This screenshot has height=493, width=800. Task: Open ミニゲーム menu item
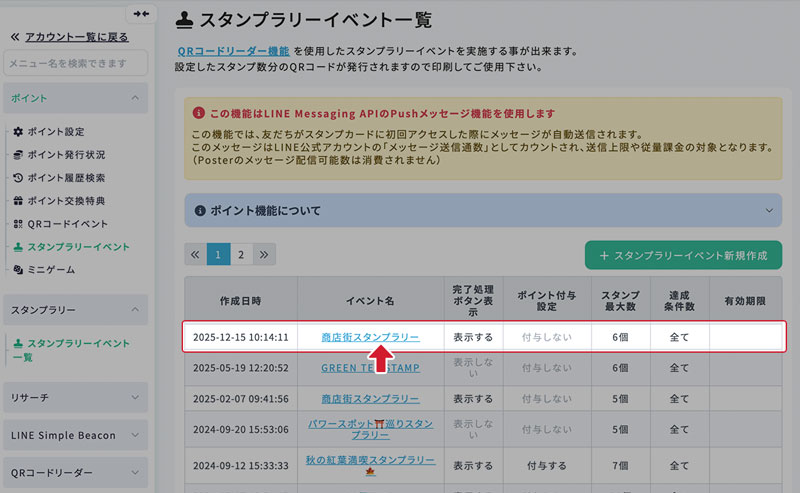pyautogui.click(x=50, y=270)
